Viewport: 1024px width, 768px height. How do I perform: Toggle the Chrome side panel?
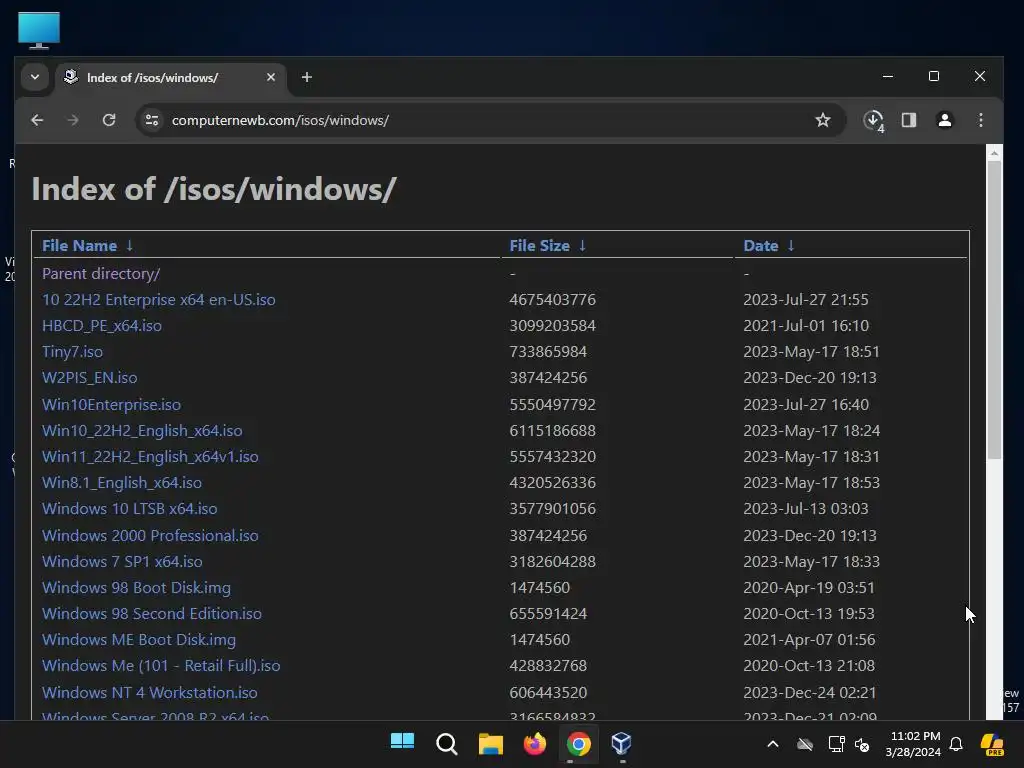pyautogui.click(x=909, y=120)
